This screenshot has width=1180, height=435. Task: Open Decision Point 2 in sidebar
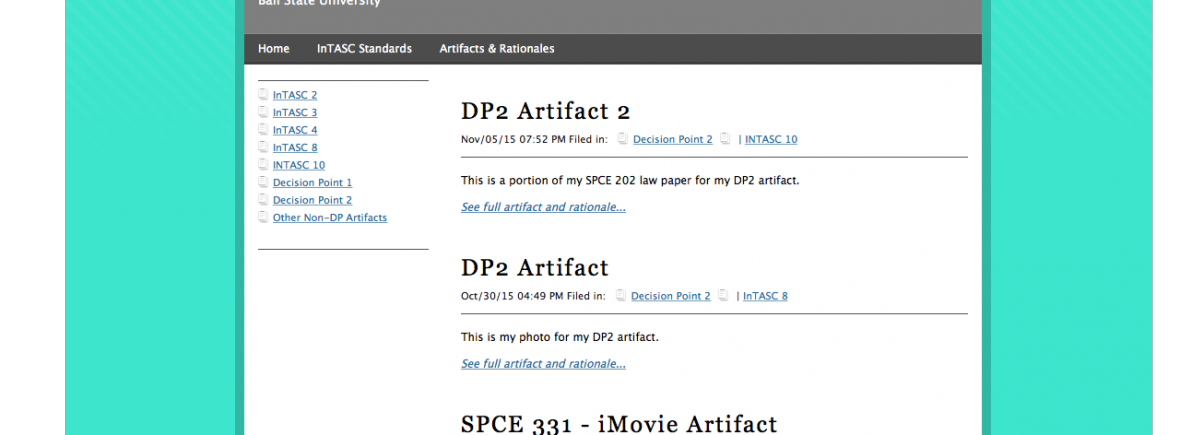pyautogui.click(x=312, y=200)
